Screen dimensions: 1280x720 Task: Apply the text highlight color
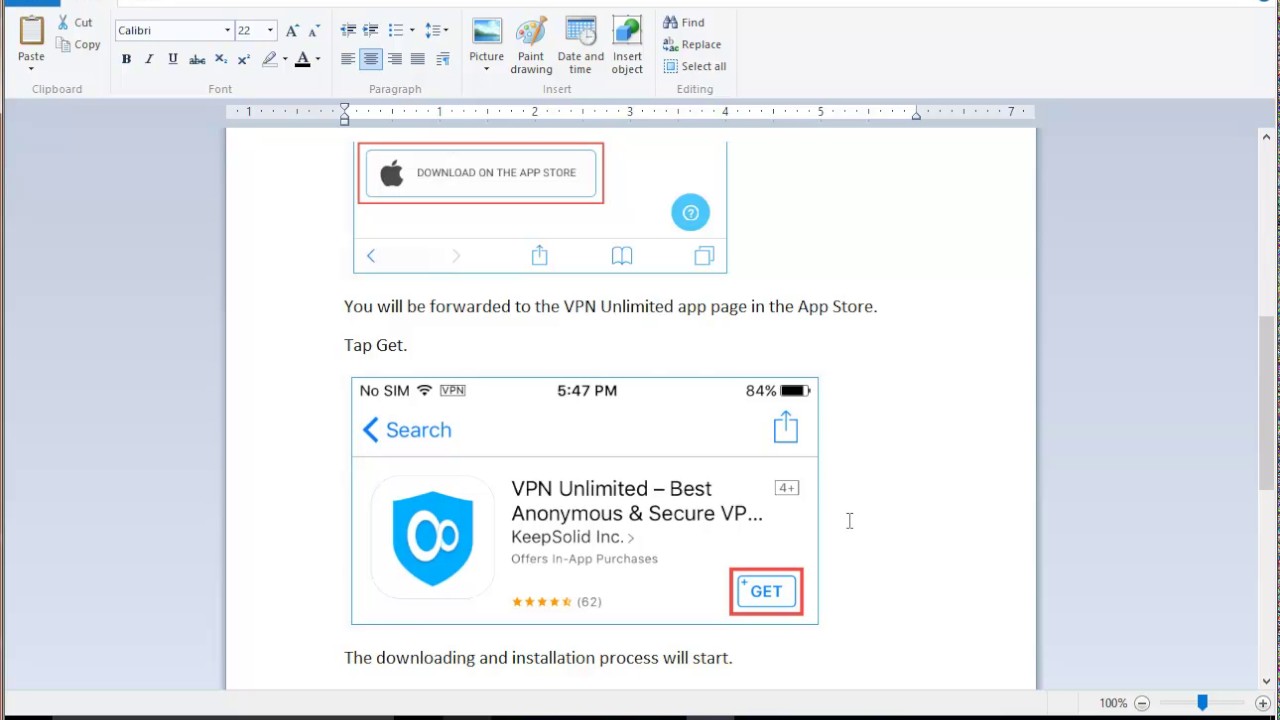pos(269,59)
